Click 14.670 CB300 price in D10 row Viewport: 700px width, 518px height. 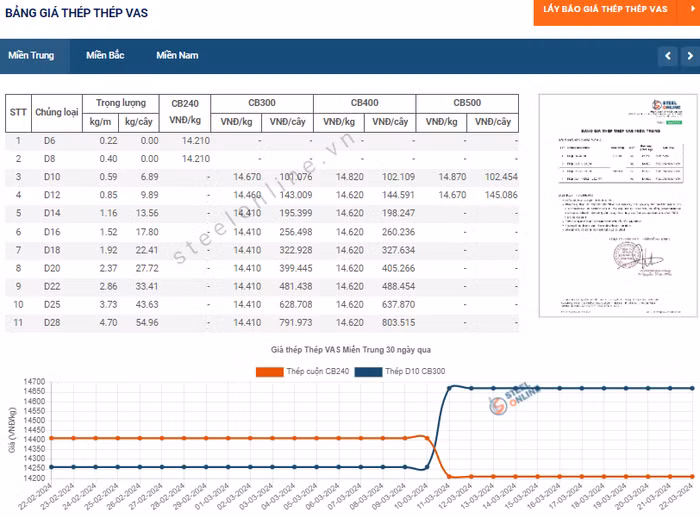[247, 177]
